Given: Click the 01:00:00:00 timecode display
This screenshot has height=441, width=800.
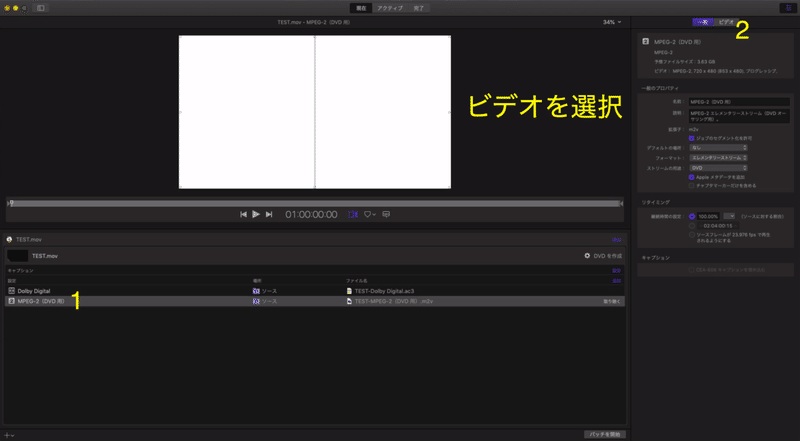Looking at the screenshot, I should [311, 215].
